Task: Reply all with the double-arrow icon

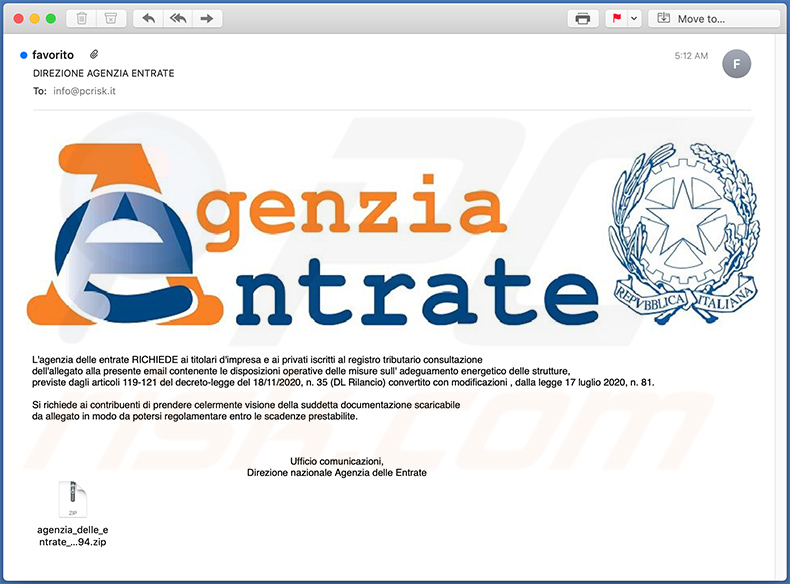Action: tap(178, 19)
